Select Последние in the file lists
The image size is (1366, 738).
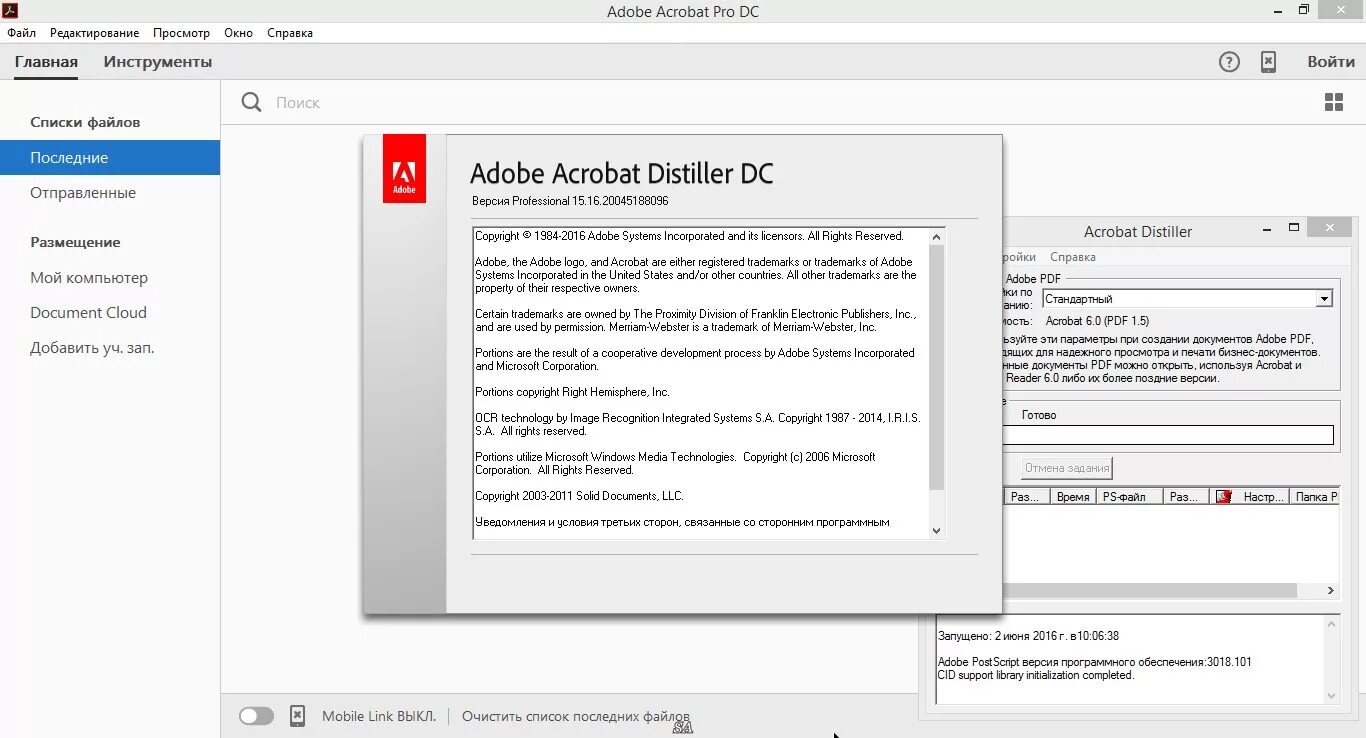point(110,157)
